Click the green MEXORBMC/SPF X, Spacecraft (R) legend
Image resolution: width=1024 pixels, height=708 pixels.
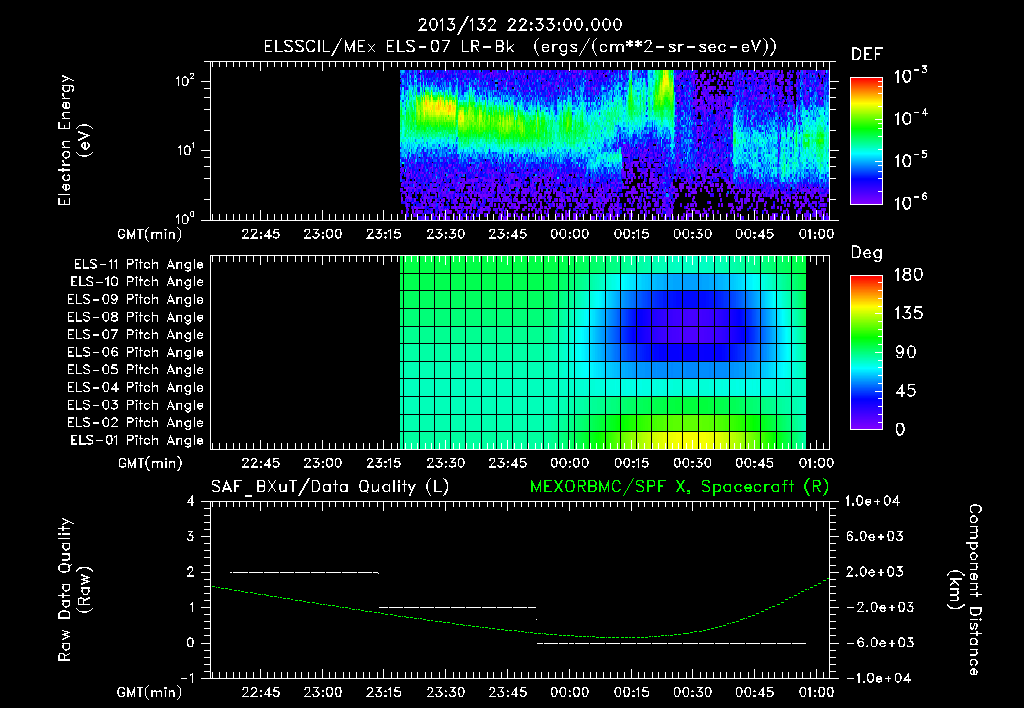[x=679, y=487]
